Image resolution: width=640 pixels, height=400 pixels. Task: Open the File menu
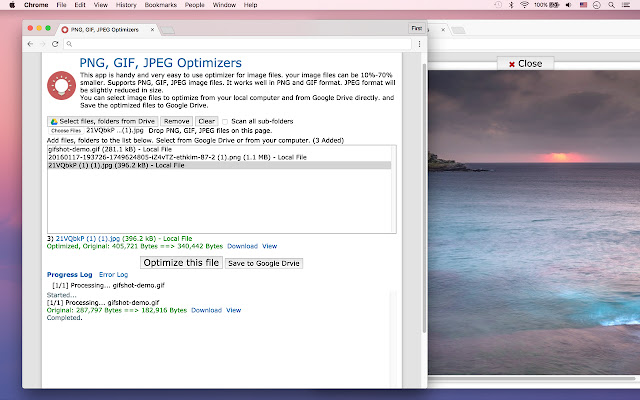tap(61, 5)
